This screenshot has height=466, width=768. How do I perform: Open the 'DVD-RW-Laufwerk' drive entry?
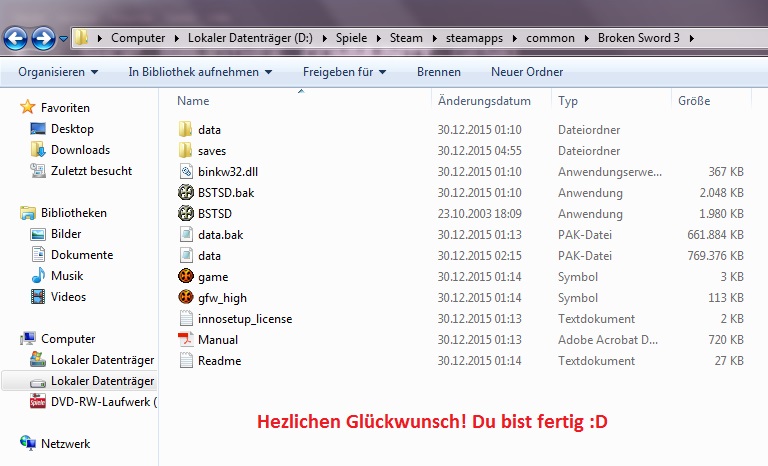[x=103, y=402]
